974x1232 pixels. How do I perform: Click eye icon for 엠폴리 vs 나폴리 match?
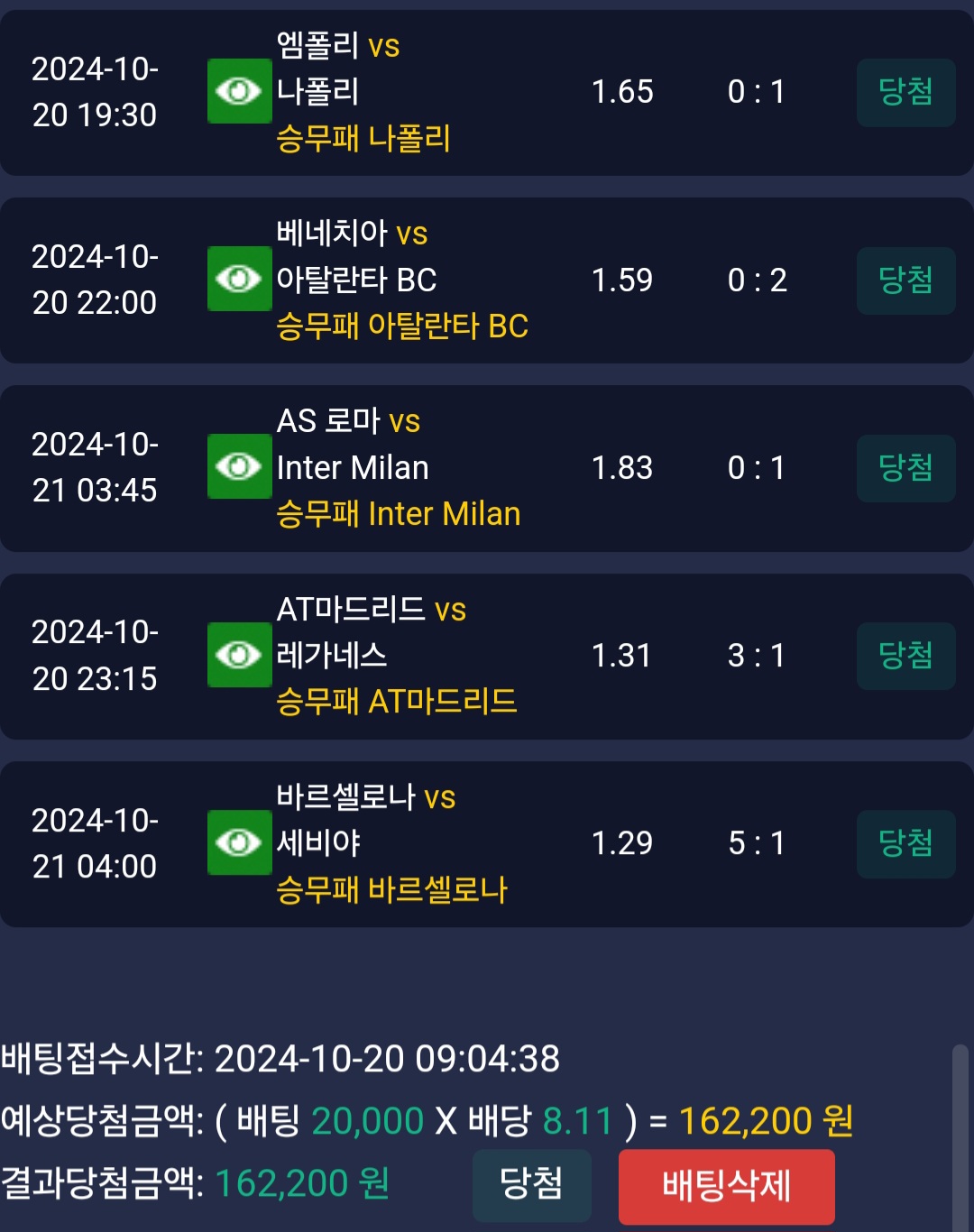tap(239, 91)
